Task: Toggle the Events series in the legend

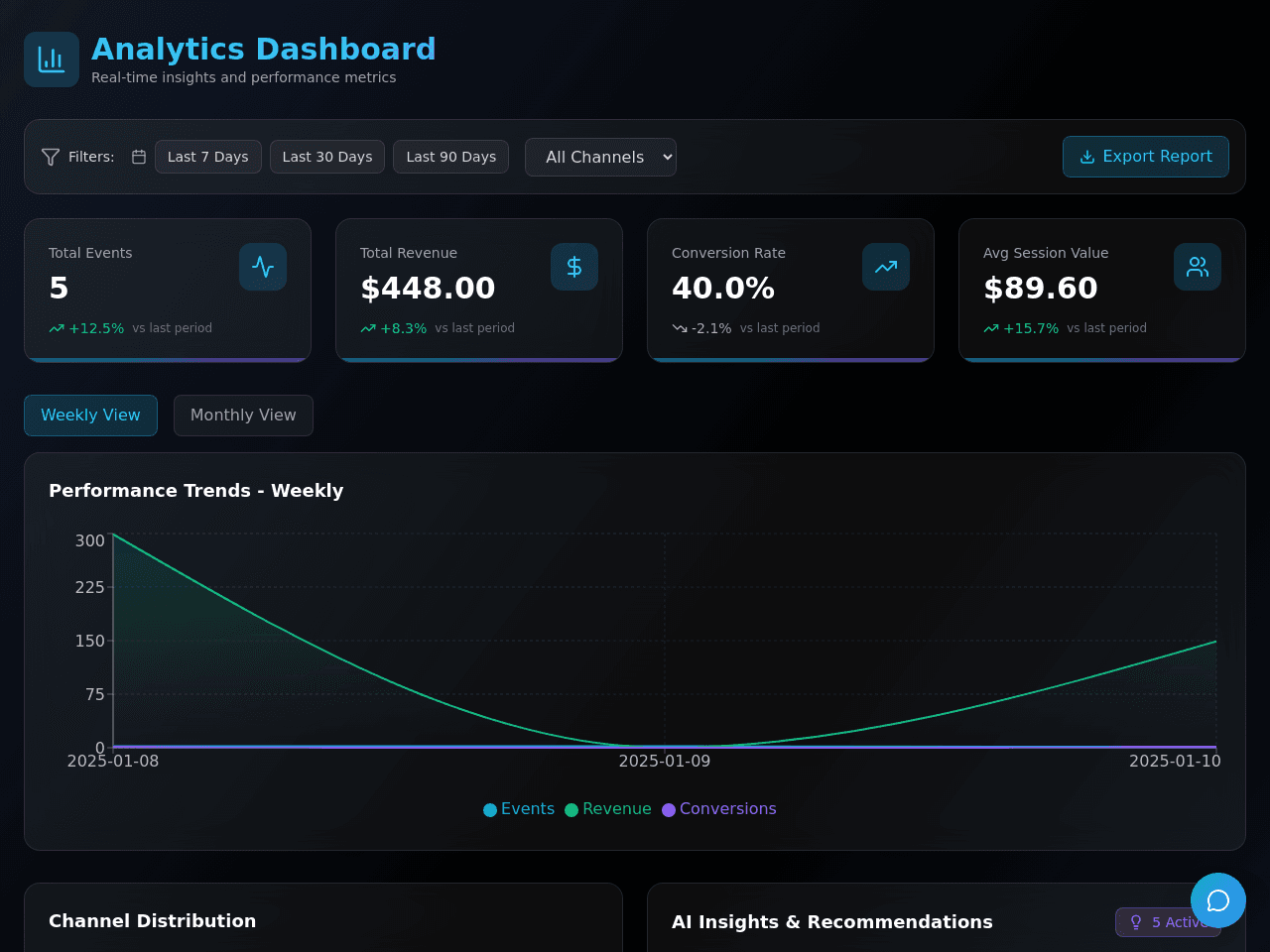Action: tap(519, 809)
